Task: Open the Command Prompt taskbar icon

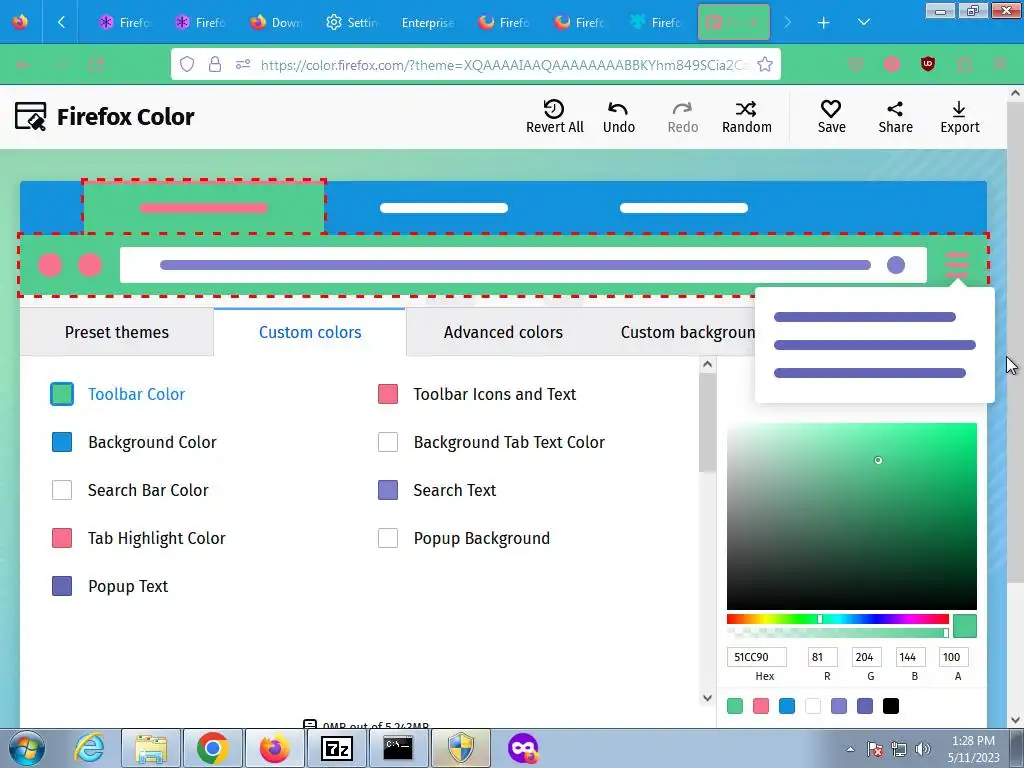Action: [x=398, y=748]
